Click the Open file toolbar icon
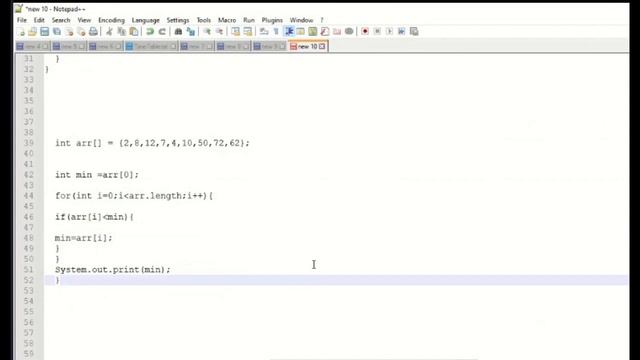 coord(32,31)
